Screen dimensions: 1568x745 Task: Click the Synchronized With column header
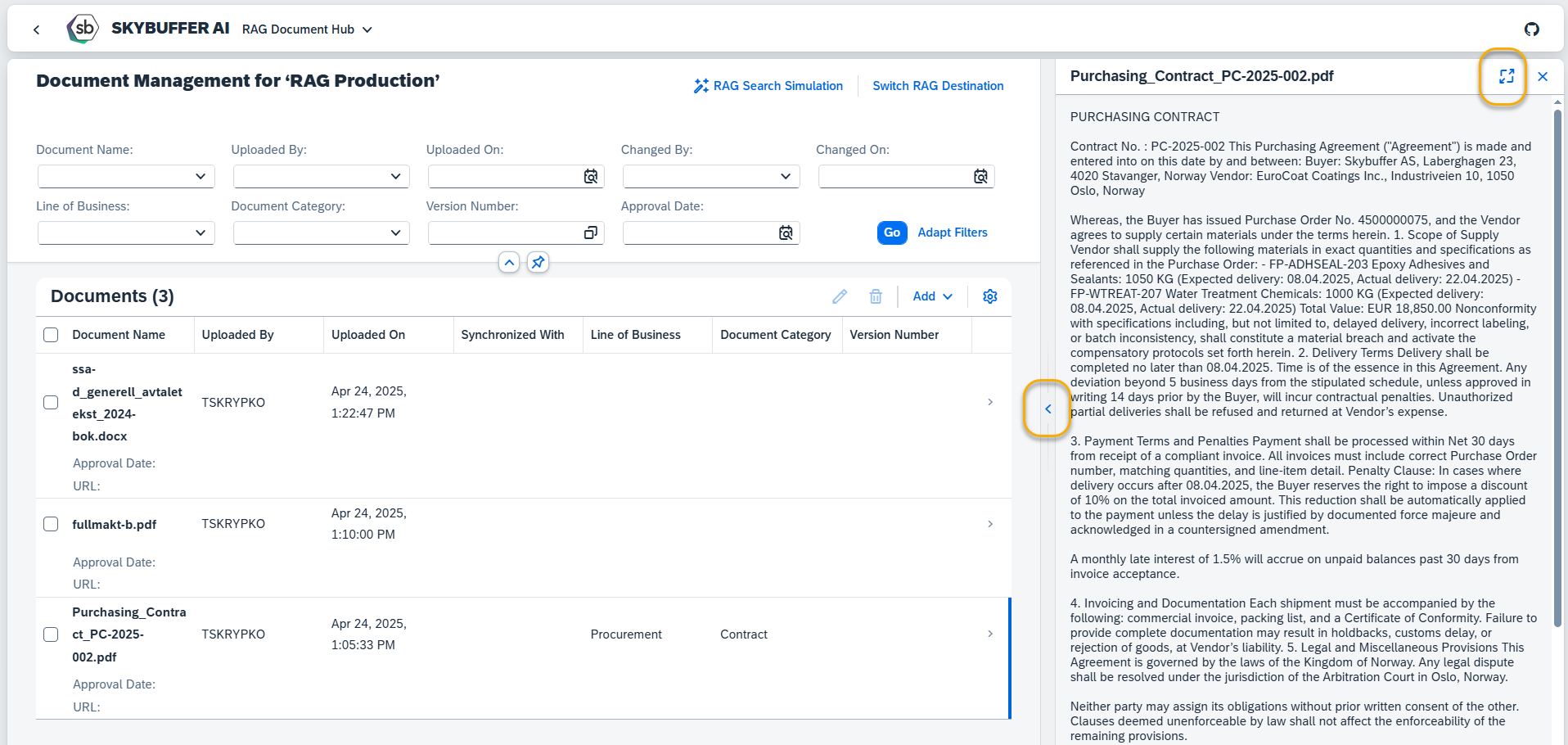click(512, 335)
